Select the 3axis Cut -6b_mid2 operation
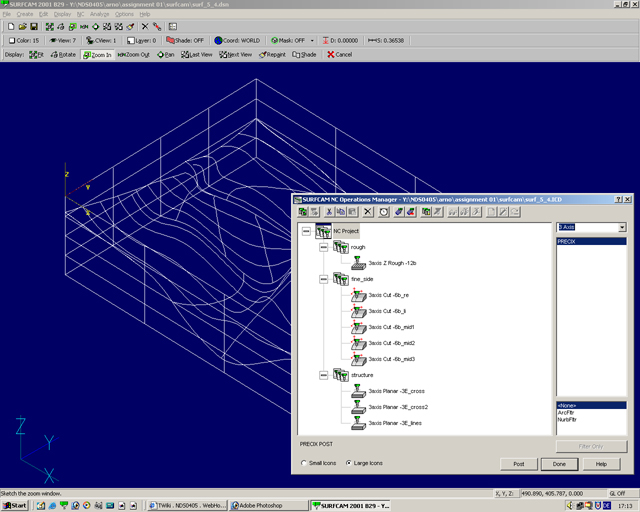This screenshot has height=512, width=640. coord(391,343)
